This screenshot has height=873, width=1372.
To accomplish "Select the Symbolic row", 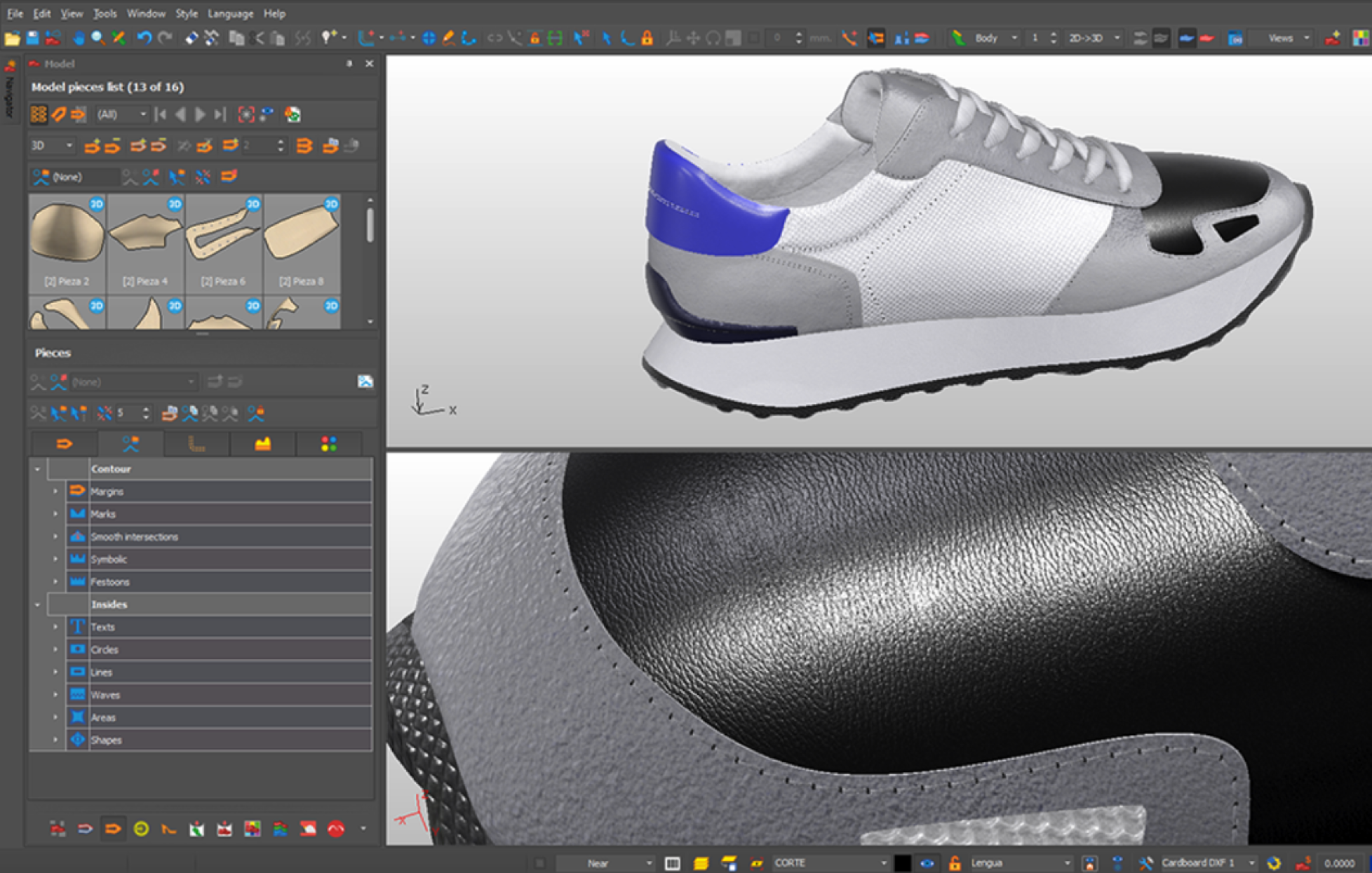I will [x=219, y=559].
